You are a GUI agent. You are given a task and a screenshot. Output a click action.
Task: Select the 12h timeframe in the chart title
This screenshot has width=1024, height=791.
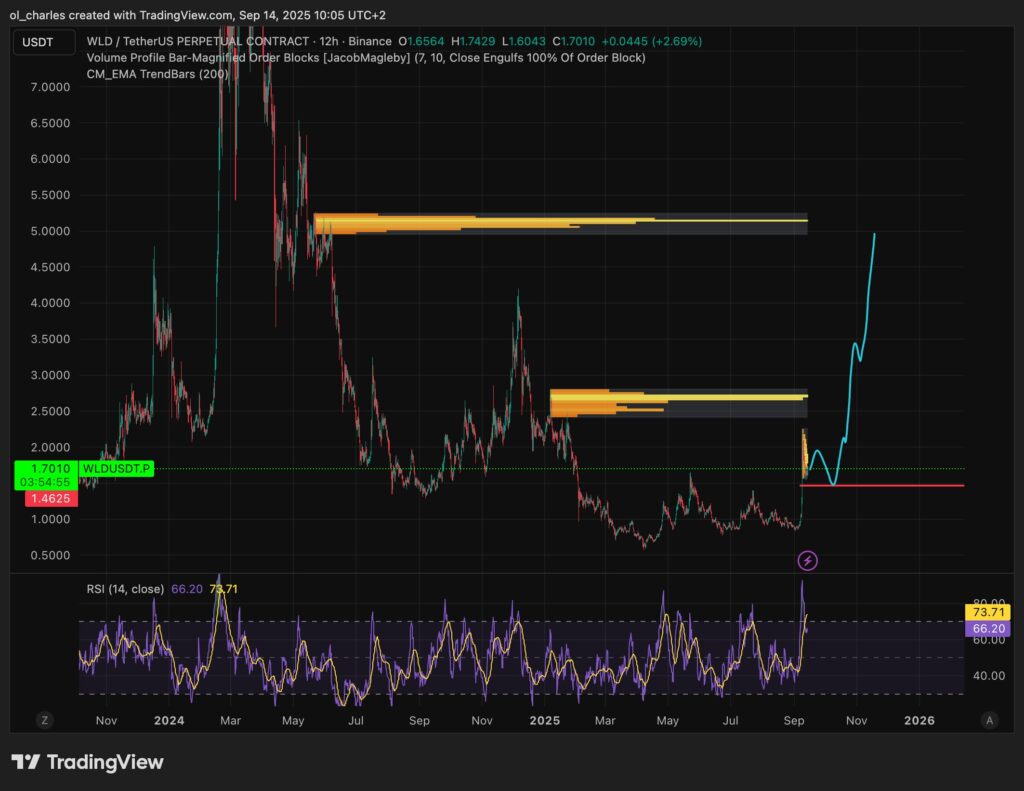click(x=327, y=41)
